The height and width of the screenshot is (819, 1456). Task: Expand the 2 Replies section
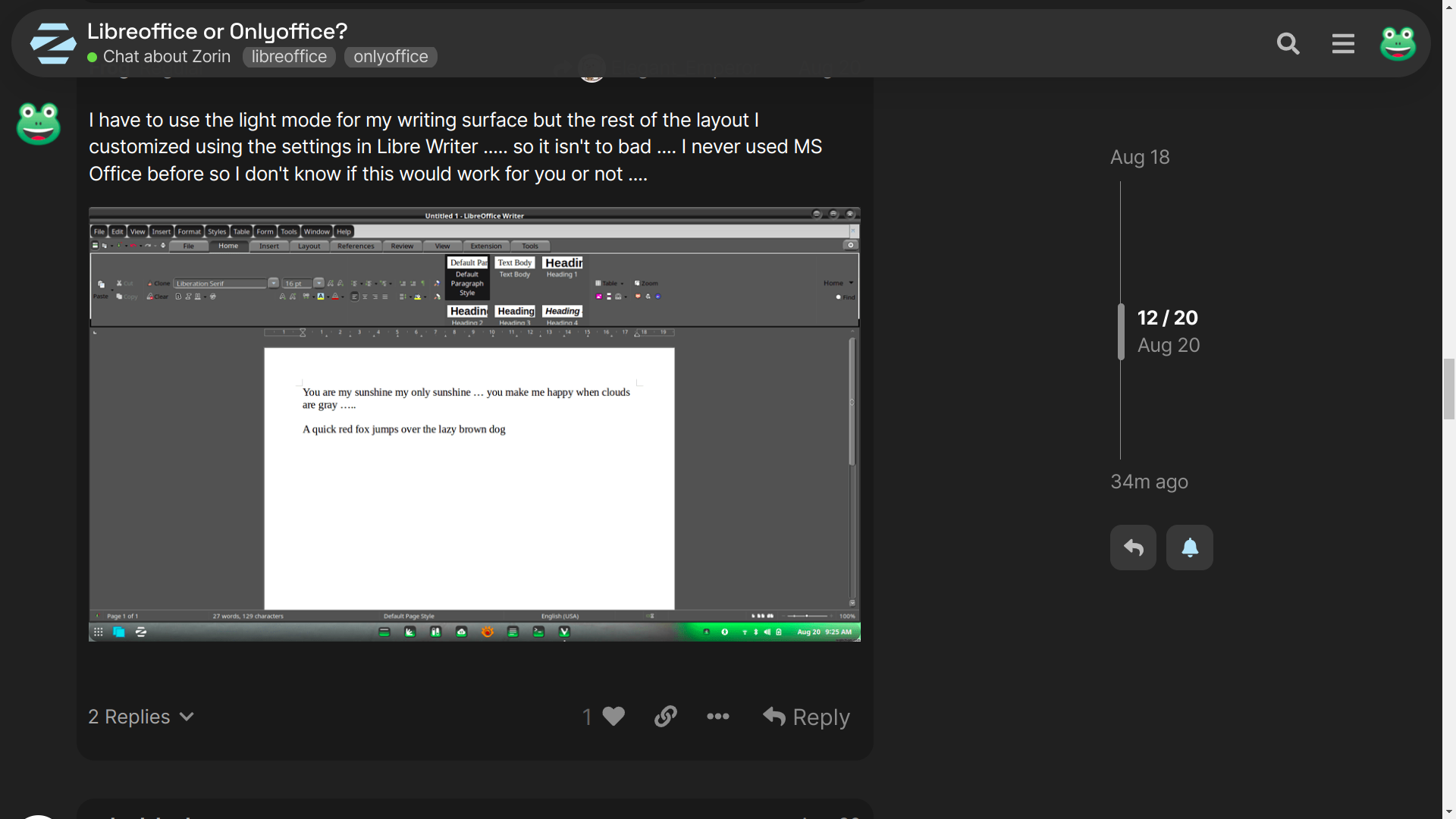[x=142, y=717]
